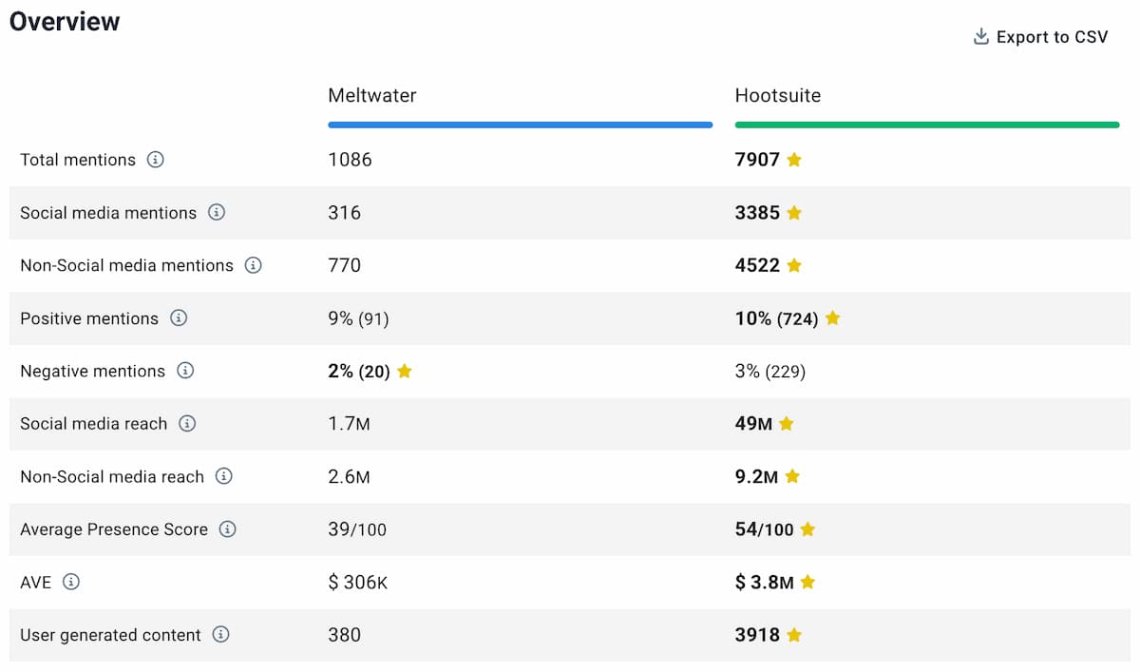Select the star next to Hootsuite's 7907 mentions
Image resolution: width=1140 pixels, height=672 pixels.
(795, 159)
